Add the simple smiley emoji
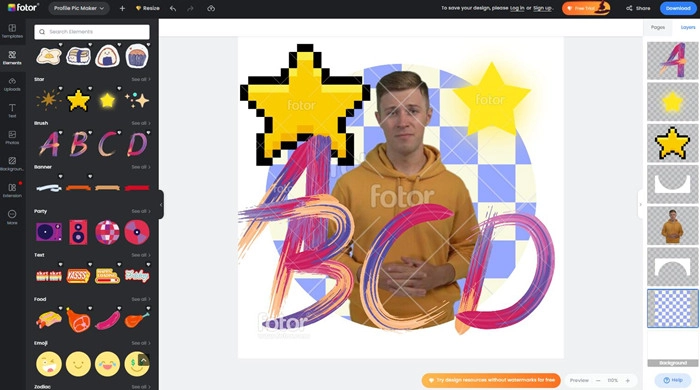Viewport: 700px width, 390px height. [78, 364]
